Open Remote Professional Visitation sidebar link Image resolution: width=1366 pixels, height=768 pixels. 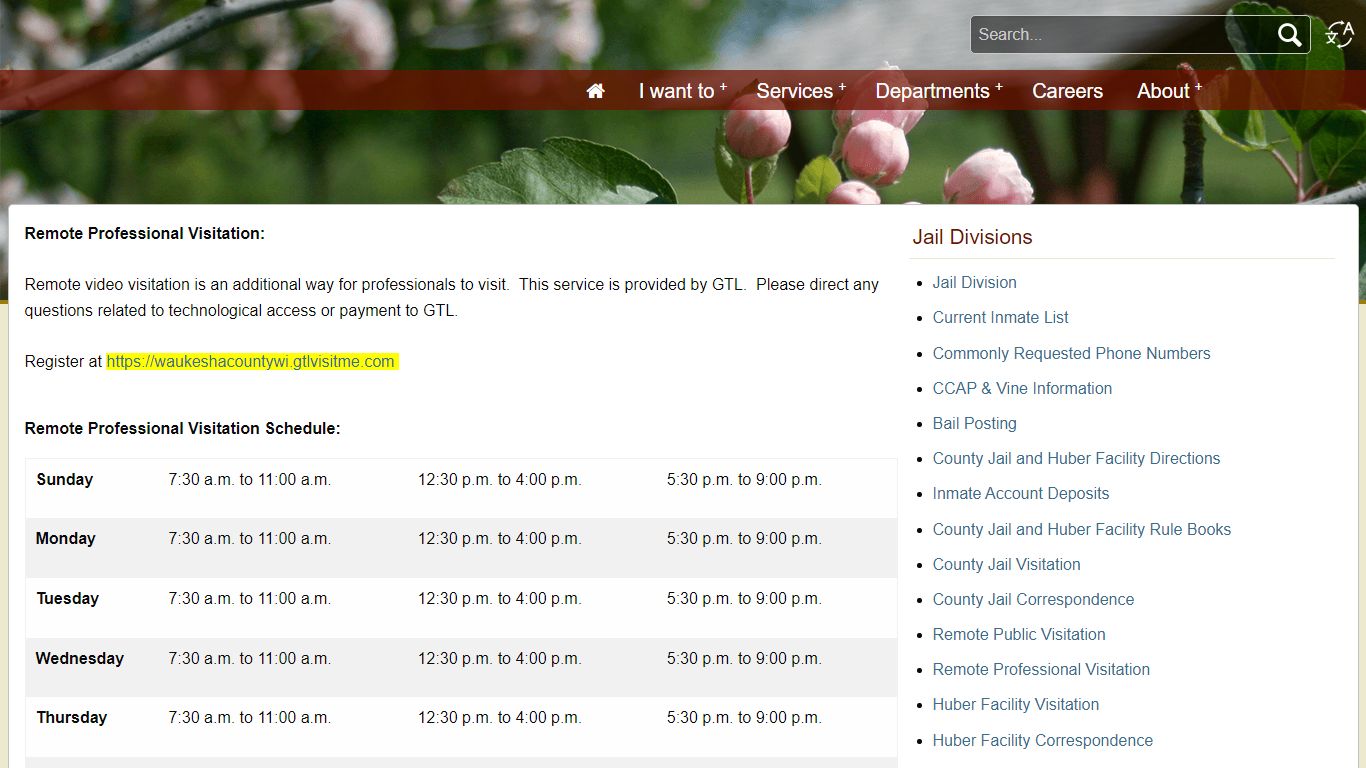pyautogui.click(x=1041, y=670)
